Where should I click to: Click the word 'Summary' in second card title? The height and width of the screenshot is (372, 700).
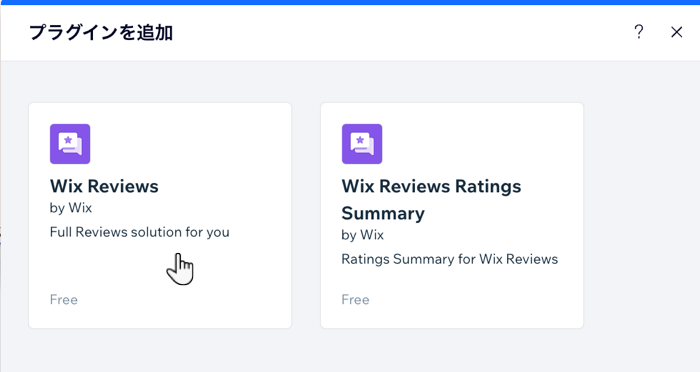(x=383, y=213)
